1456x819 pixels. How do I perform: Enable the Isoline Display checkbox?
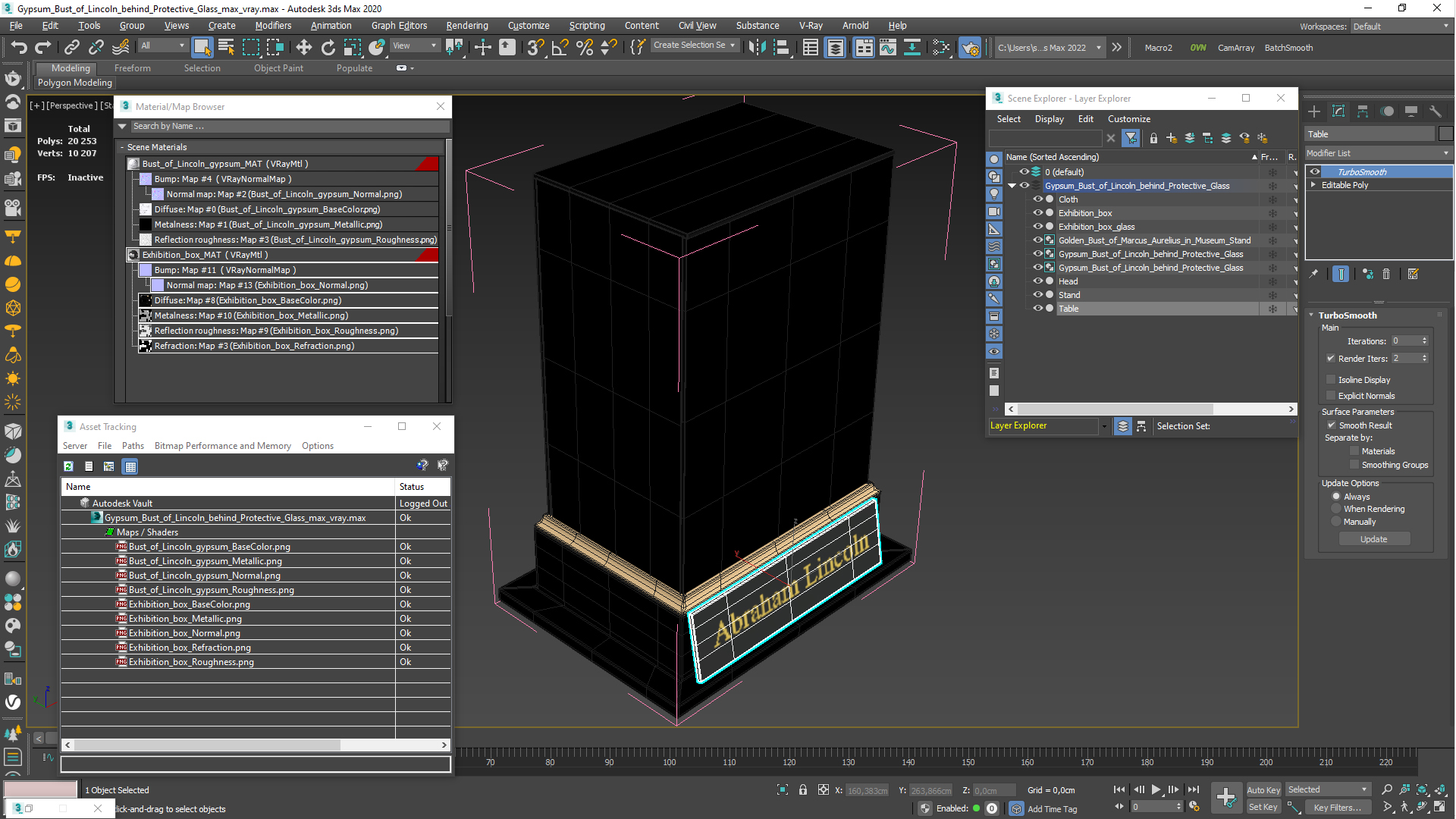point(1331,380)
